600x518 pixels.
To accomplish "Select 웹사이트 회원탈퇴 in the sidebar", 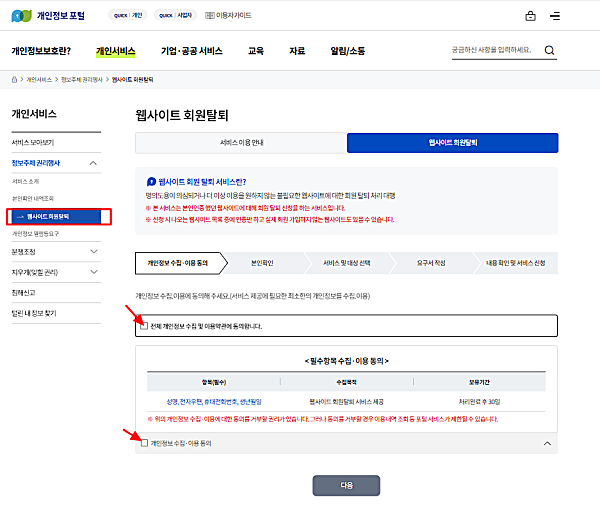I will click(56, 217).
